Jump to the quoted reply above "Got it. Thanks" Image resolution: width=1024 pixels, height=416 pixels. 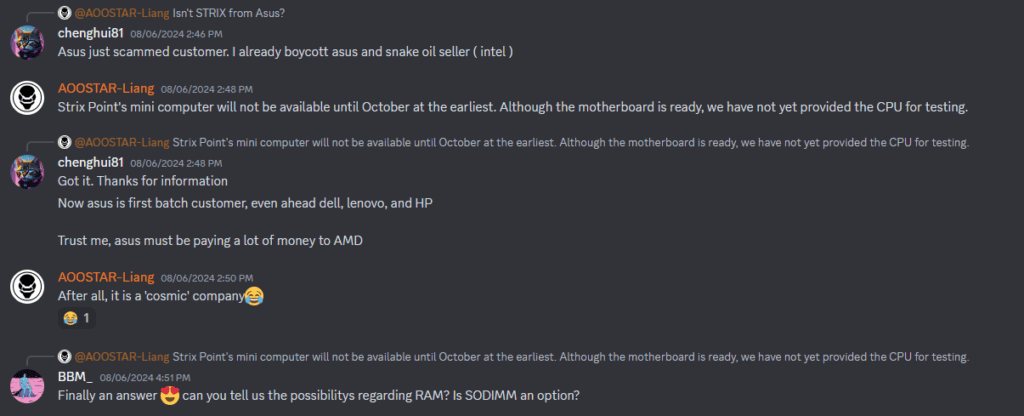click(571, 142)
